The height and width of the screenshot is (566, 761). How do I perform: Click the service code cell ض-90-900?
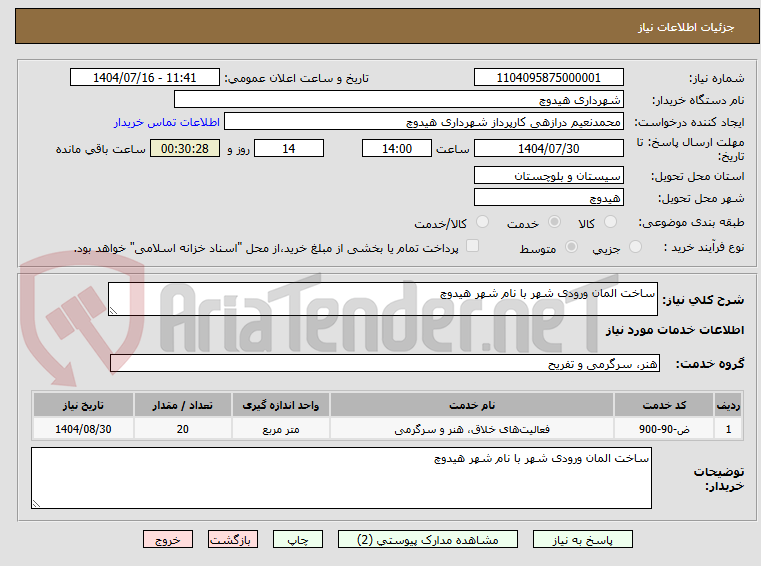664,429
